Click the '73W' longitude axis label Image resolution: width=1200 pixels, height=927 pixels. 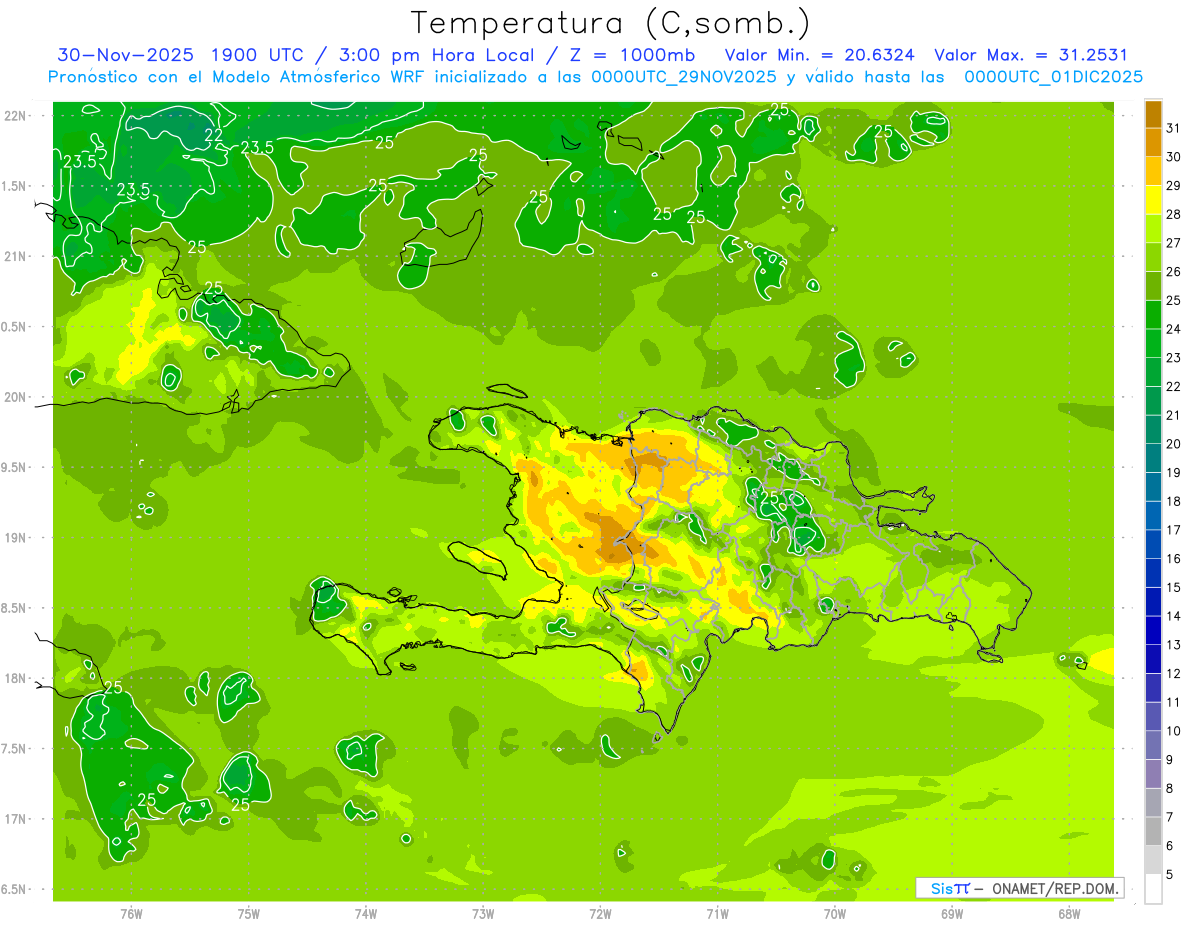(483, 914)
